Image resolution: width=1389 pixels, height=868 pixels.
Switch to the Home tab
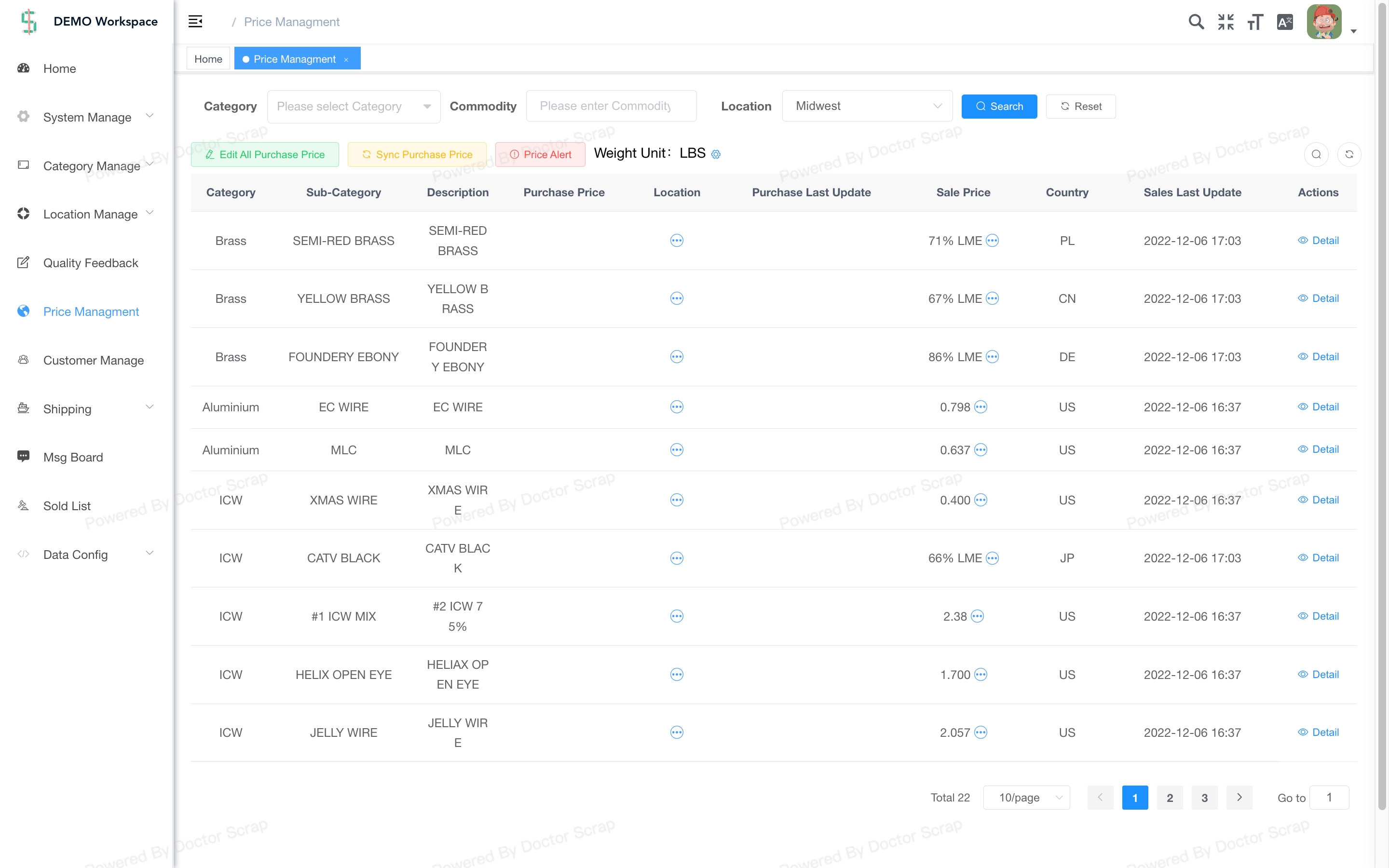pos(208,58)
